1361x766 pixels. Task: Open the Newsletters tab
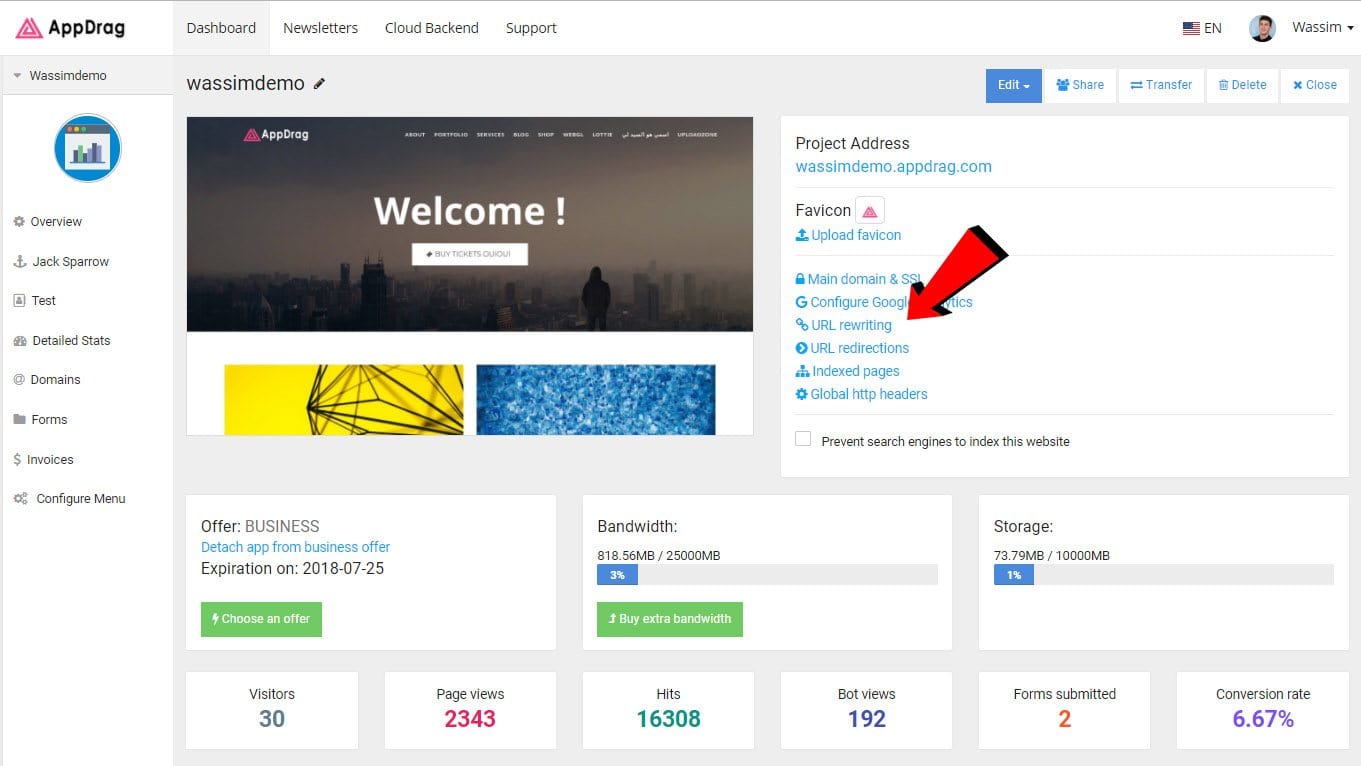pos(320,28)
